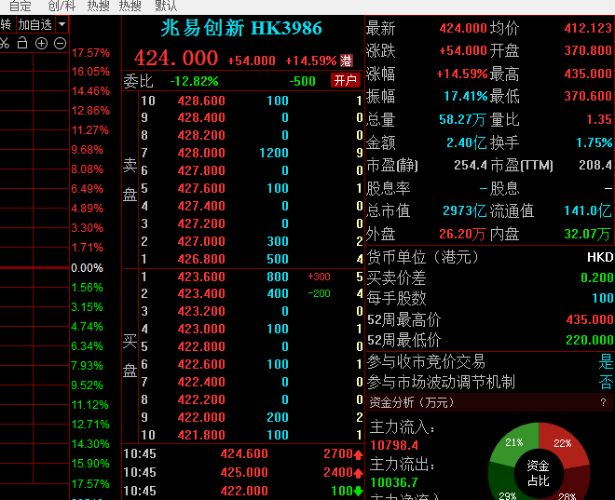Click the 参与收市竞价交易 value 是
615x500 pixels.
click(606, 362)
